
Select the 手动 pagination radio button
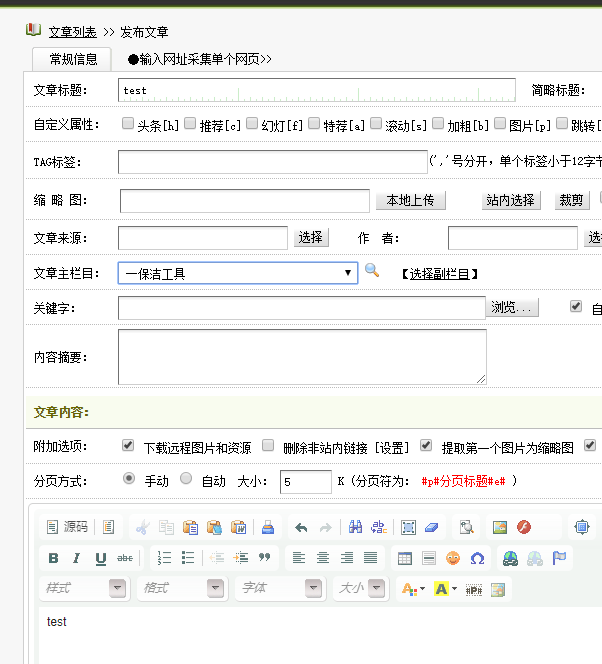click(x=129, y=479)
